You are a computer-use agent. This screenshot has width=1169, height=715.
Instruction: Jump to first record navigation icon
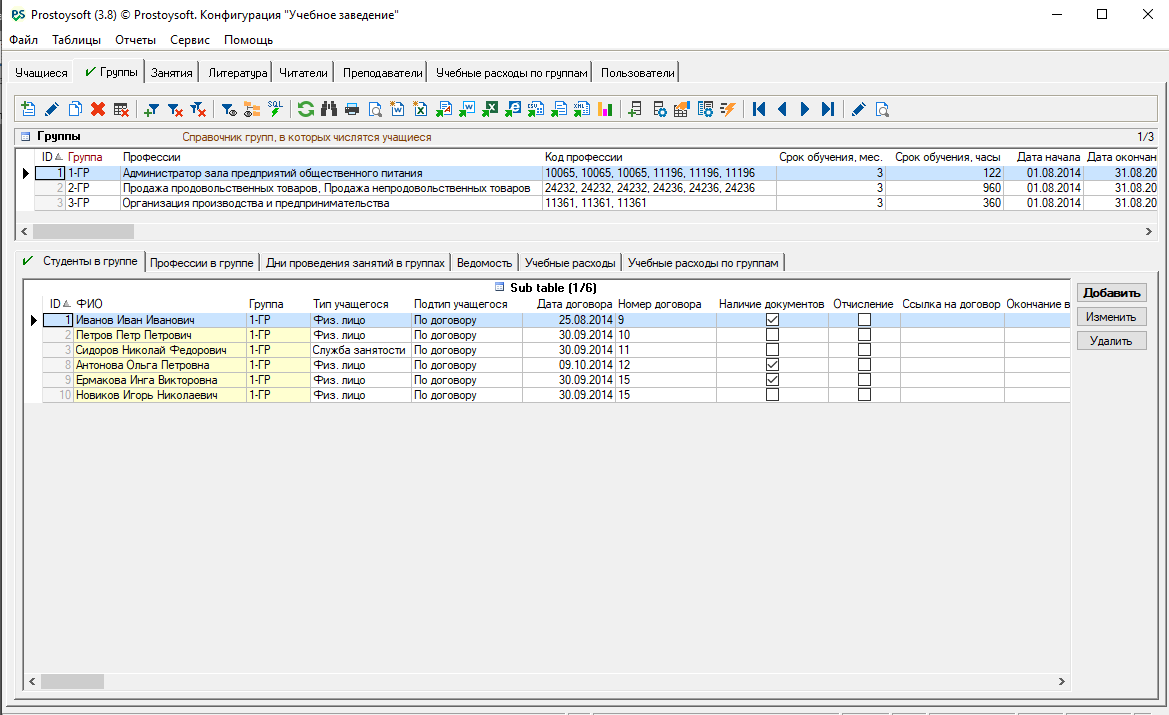[x=760, y=110]
